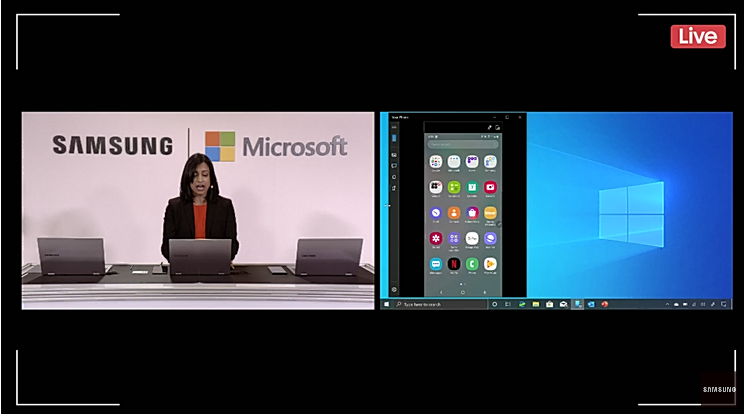Tap the phone's back navigation button
The height and width of the screenshot is (414, 744).
pyautogui.click(x=441, y=292)
